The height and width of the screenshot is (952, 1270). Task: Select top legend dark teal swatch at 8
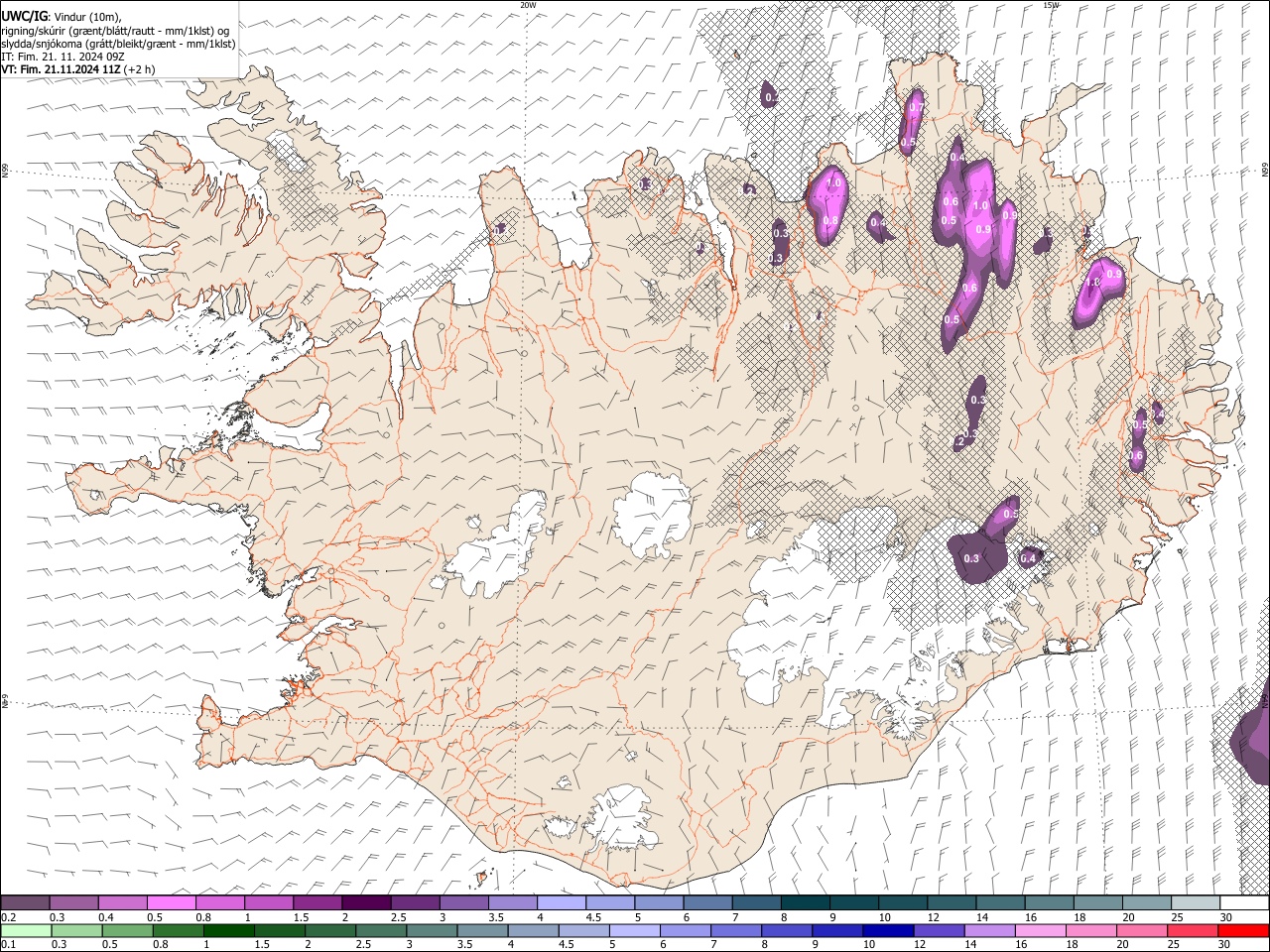point(804,903)
